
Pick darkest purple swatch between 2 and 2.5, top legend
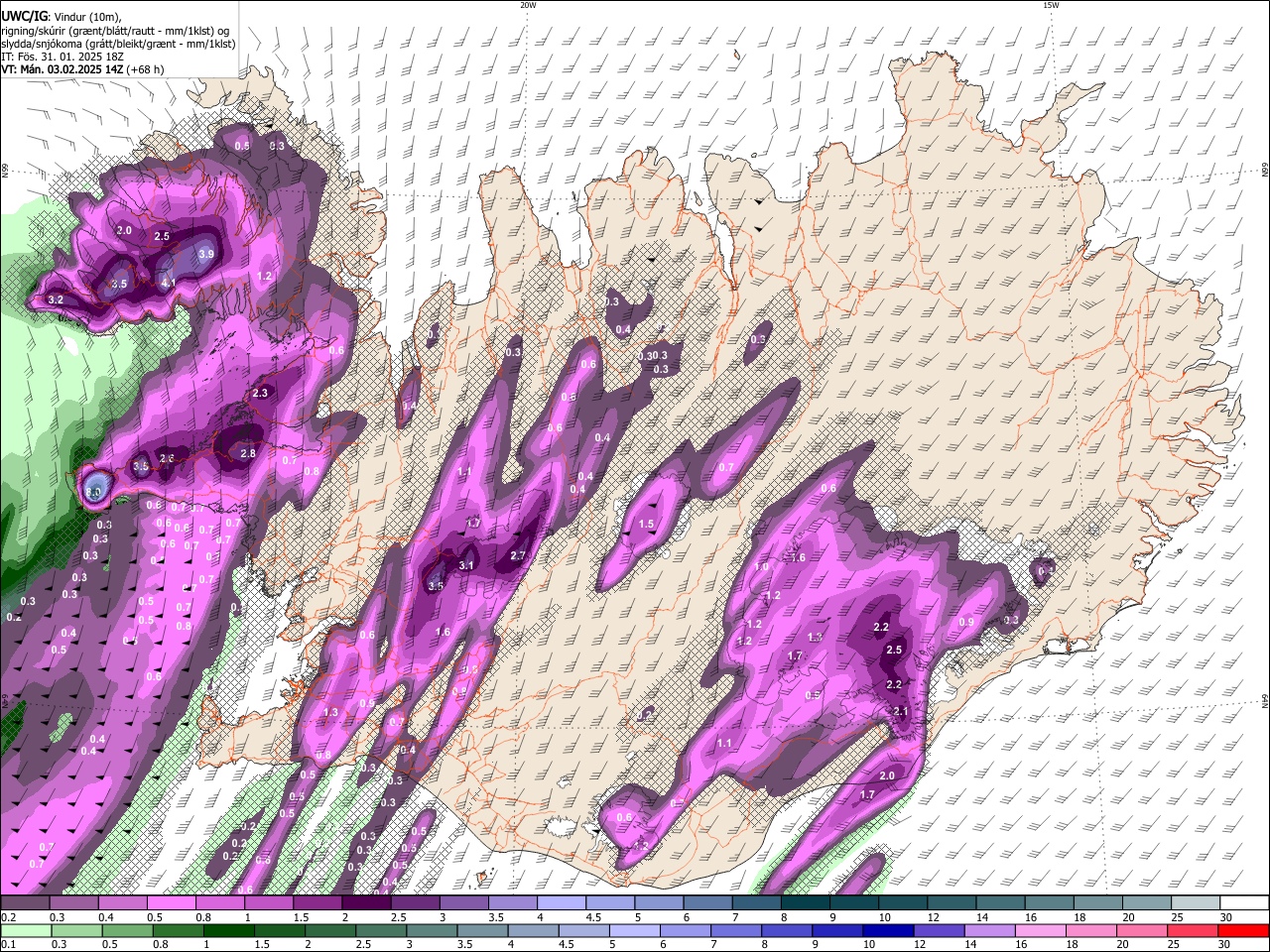coord(367,902)
